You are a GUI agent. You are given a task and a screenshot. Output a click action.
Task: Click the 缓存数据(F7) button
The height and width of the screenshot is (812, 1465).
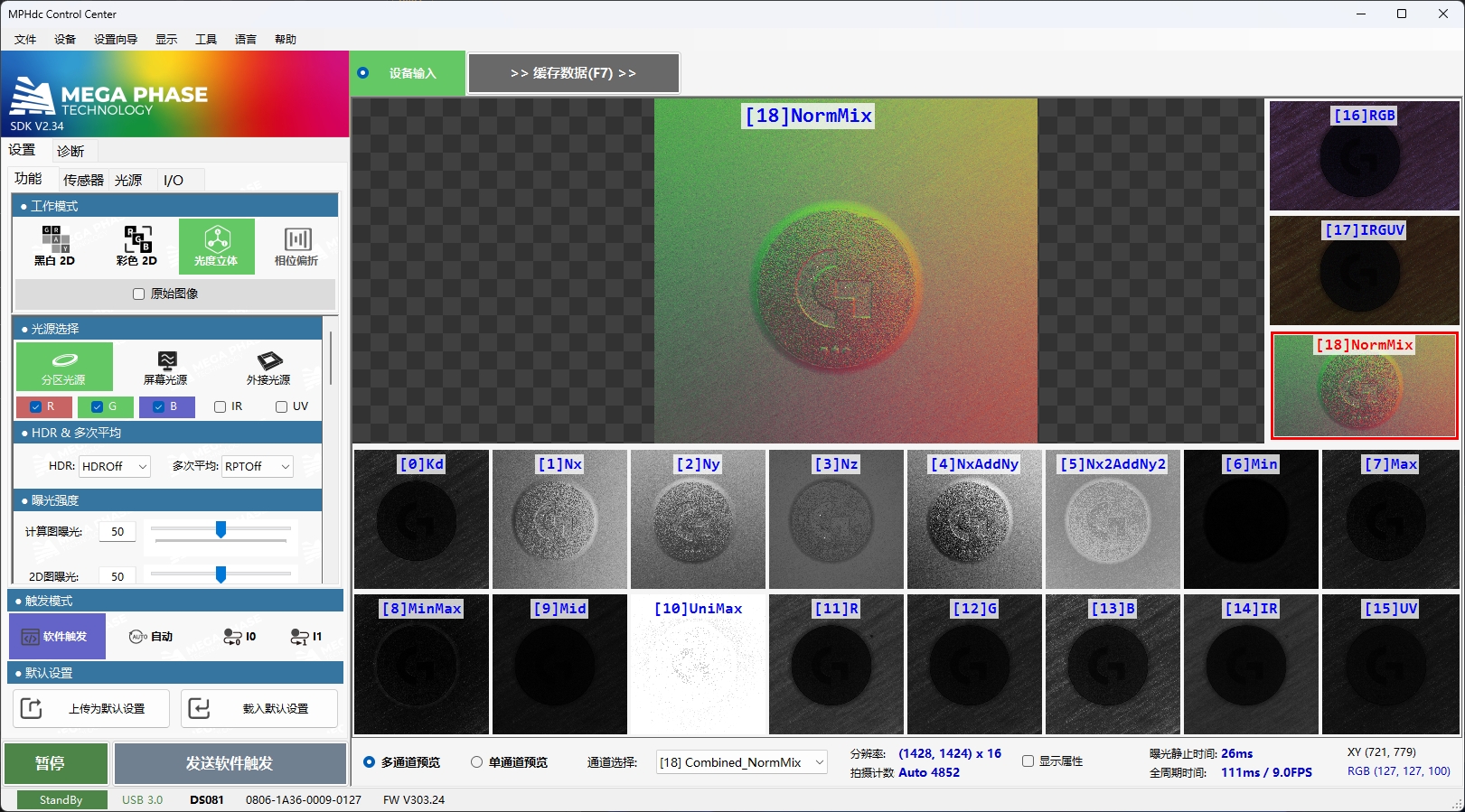click(573, 73)
